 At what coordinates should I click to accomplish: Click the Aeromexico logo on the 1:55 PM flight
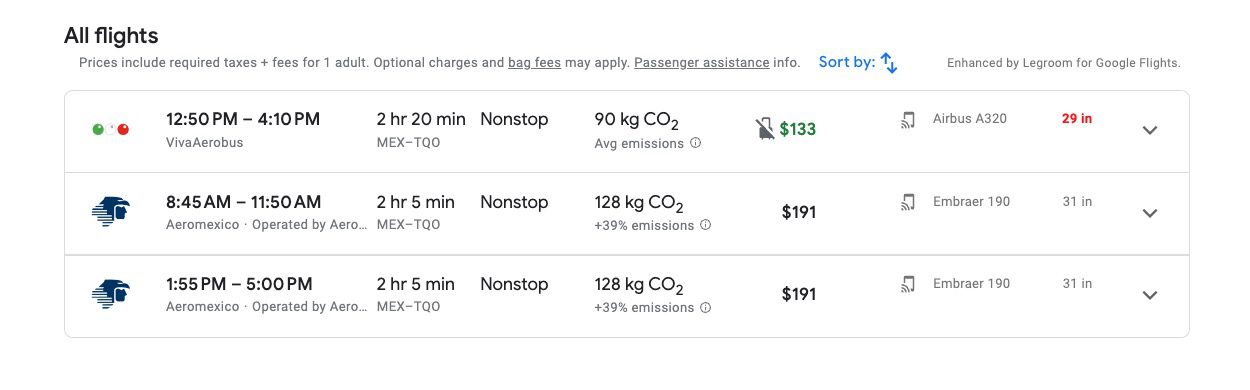coord(111,294)
